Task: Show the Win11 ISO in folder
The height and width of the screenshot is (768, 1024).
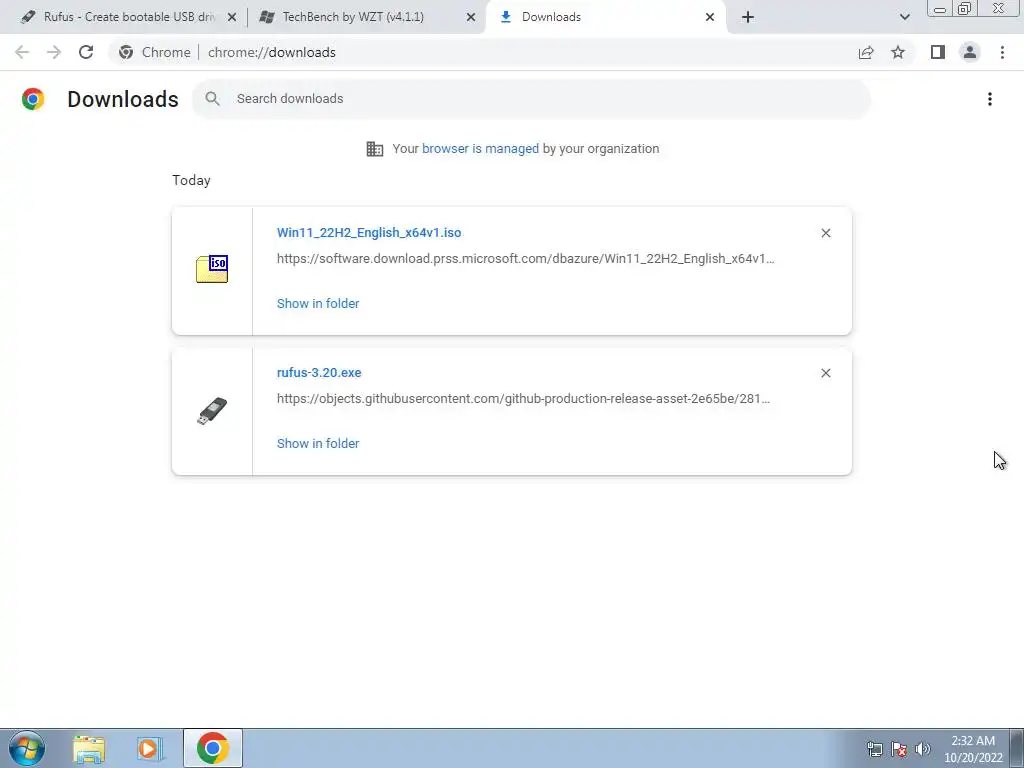Action: pos(318,304)
